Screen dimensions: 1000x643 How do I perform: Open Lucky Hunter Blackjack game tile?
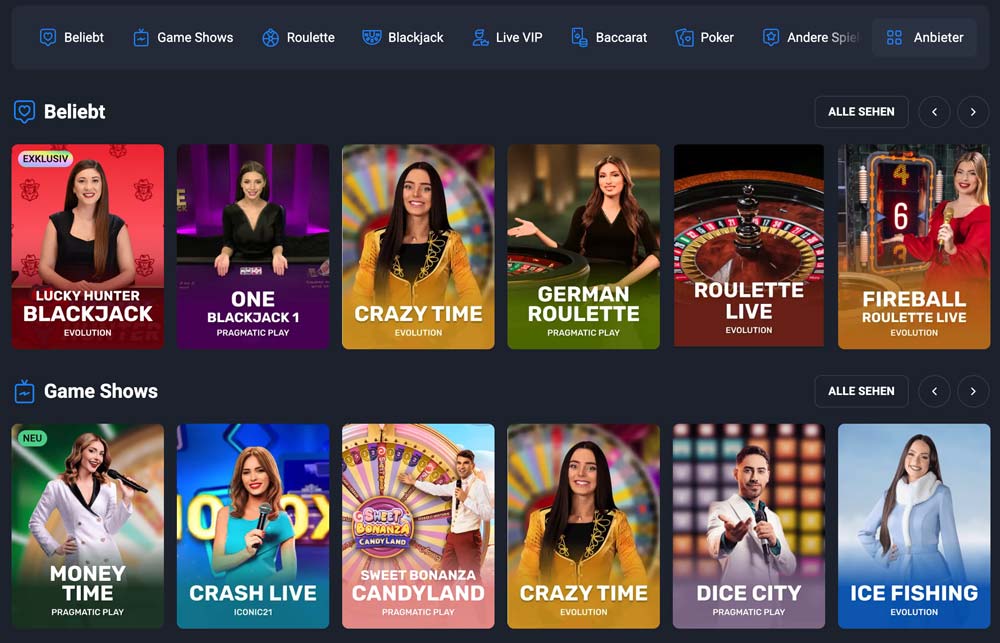(x=88, y=246)
